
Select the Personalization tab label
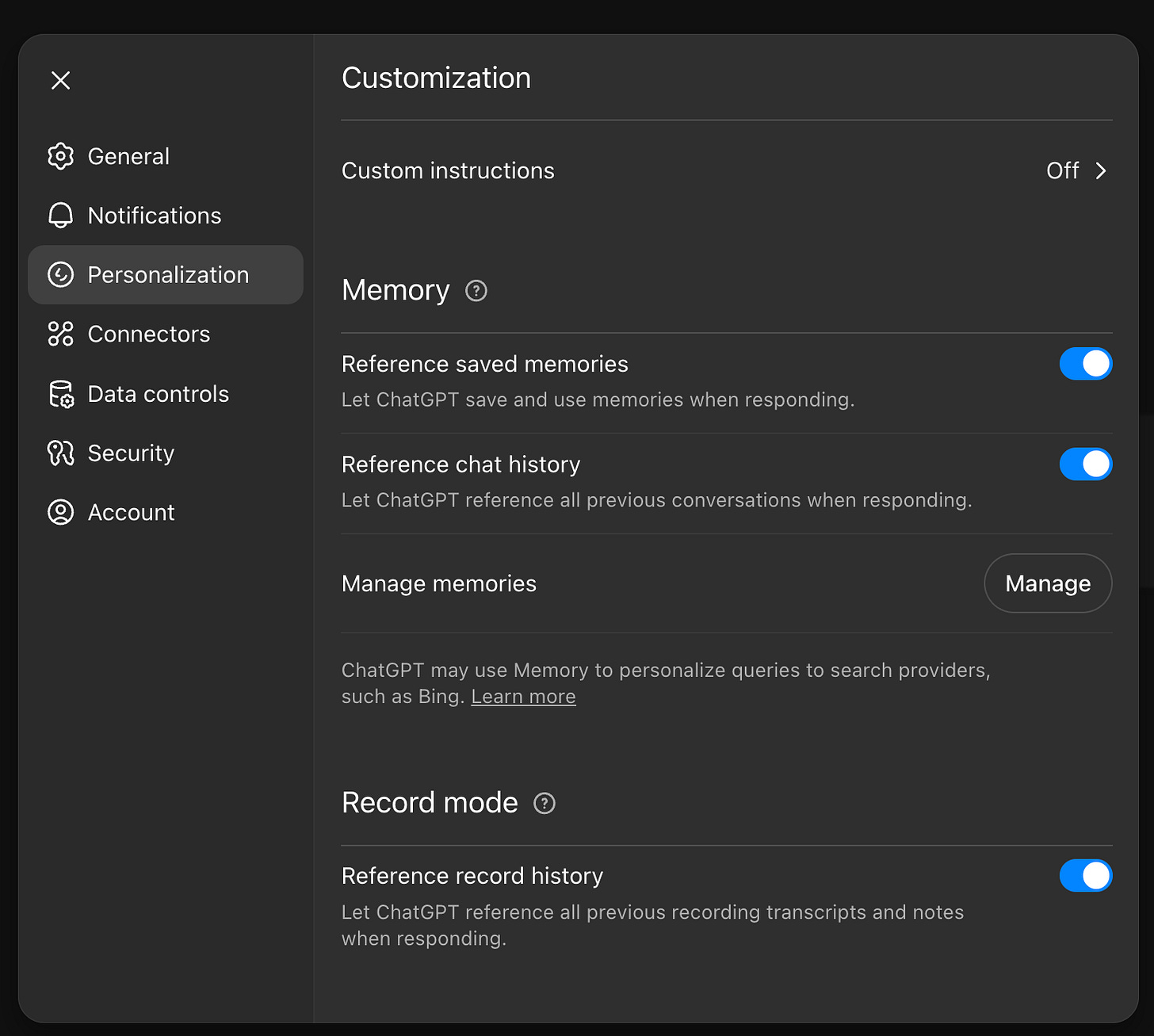[168, 275]
